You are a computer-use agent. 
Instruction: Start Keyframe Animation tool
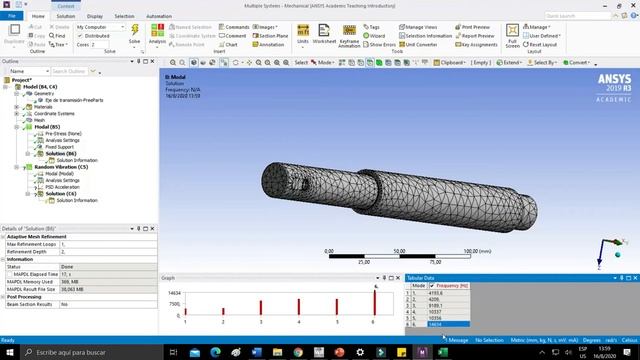[349, 36]
